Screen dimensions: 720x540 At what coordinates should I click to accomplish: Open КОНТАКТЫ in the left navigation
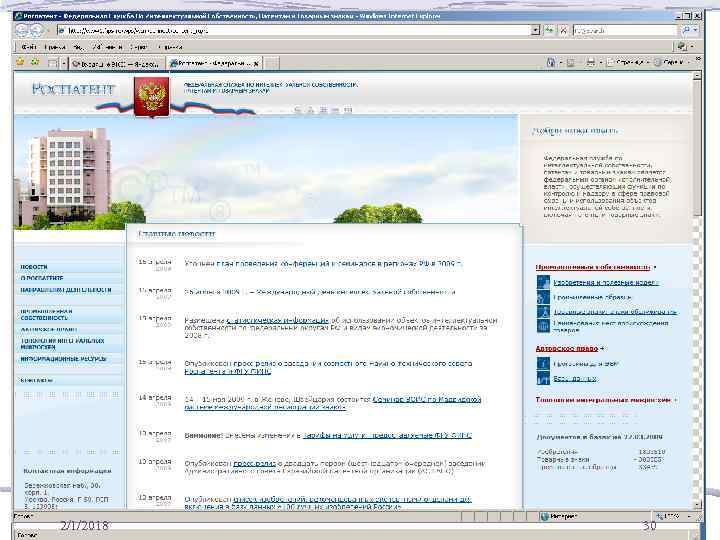pos(36,380)
